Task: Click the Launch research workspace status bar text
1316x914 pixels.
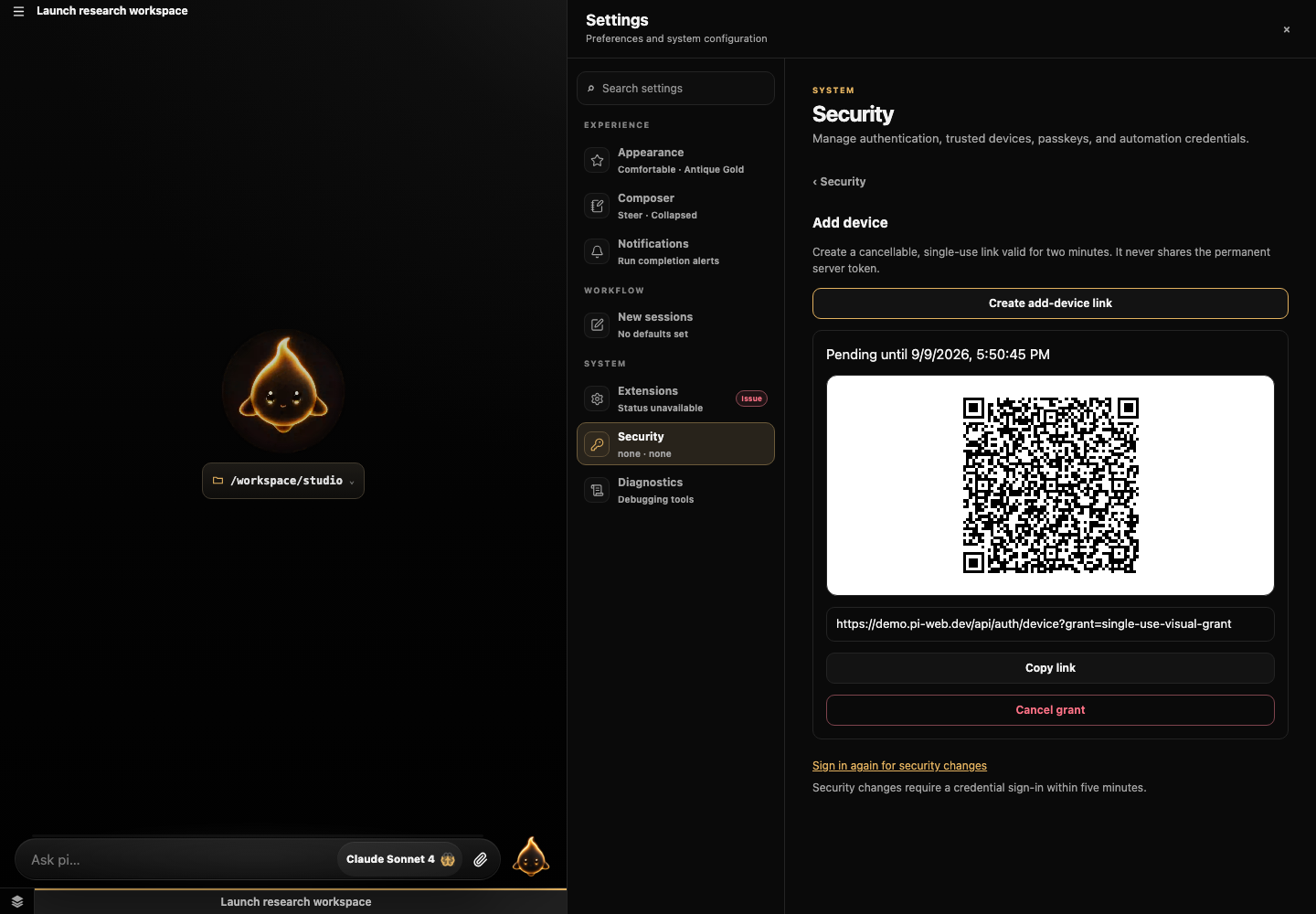Action: (x=296, y=902)
